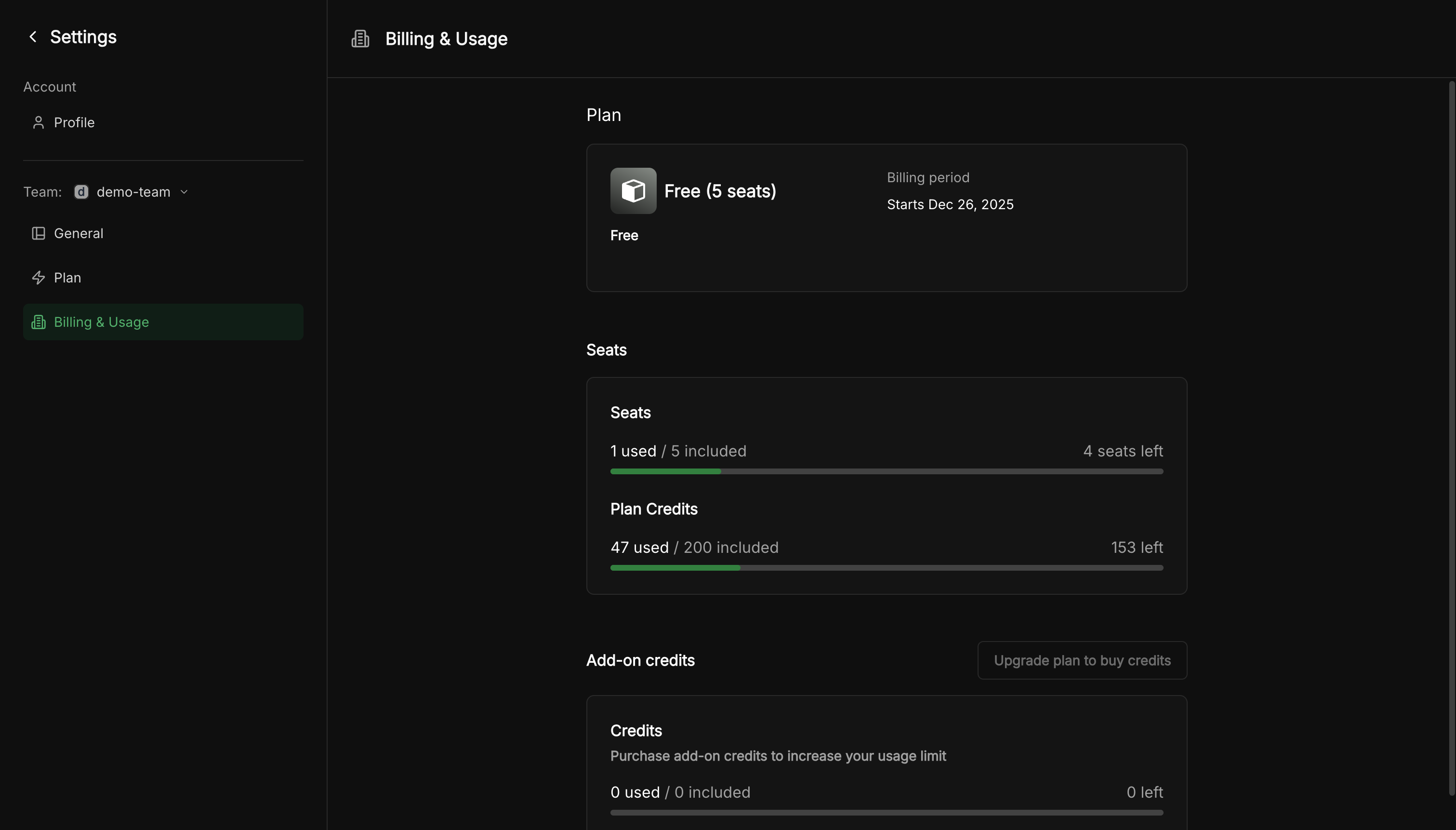Click the Billing & Usage header icon
Image resolution: width=1456 pixels, height=830 pixels.
[360, 39]
